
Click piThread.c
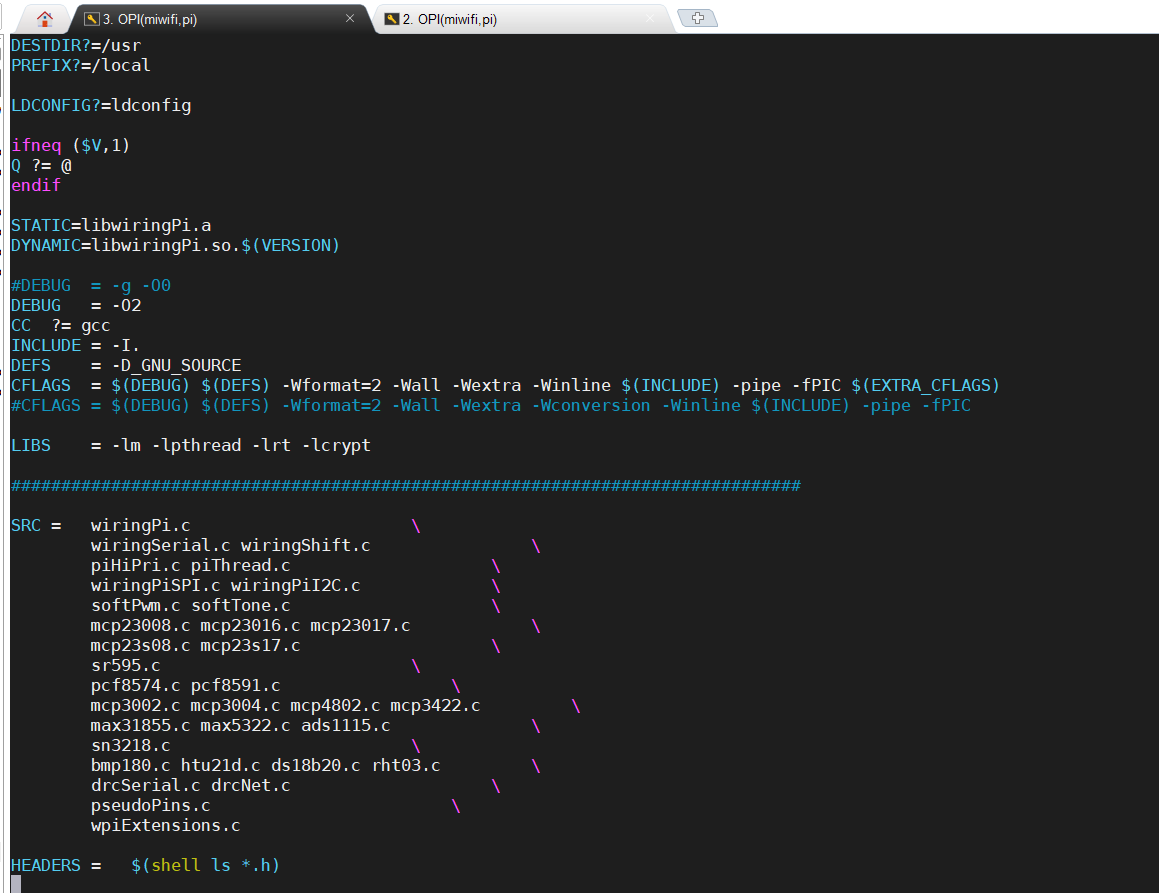(x=240, y=565)
